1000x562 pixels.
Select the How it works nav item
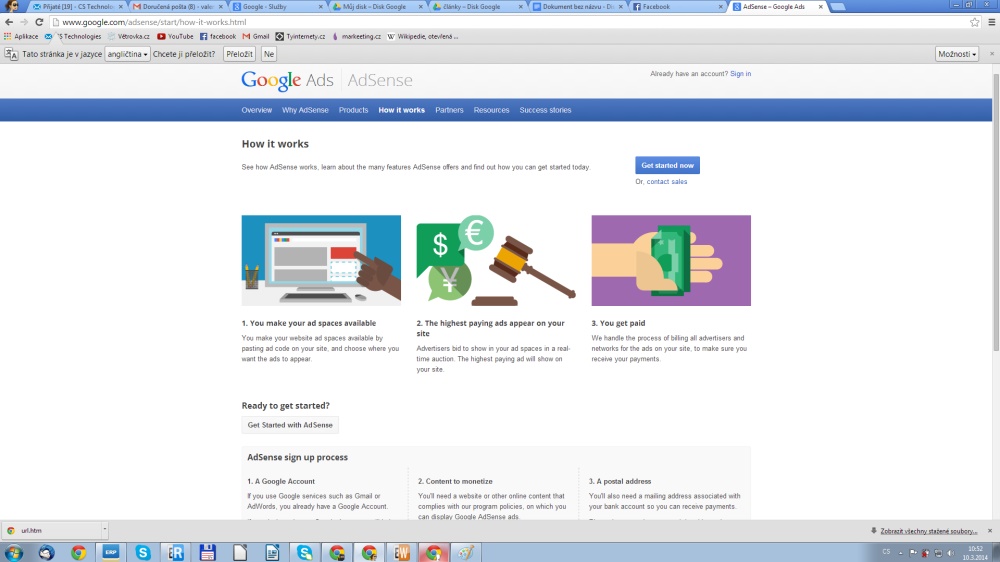[x=401, y=110]
